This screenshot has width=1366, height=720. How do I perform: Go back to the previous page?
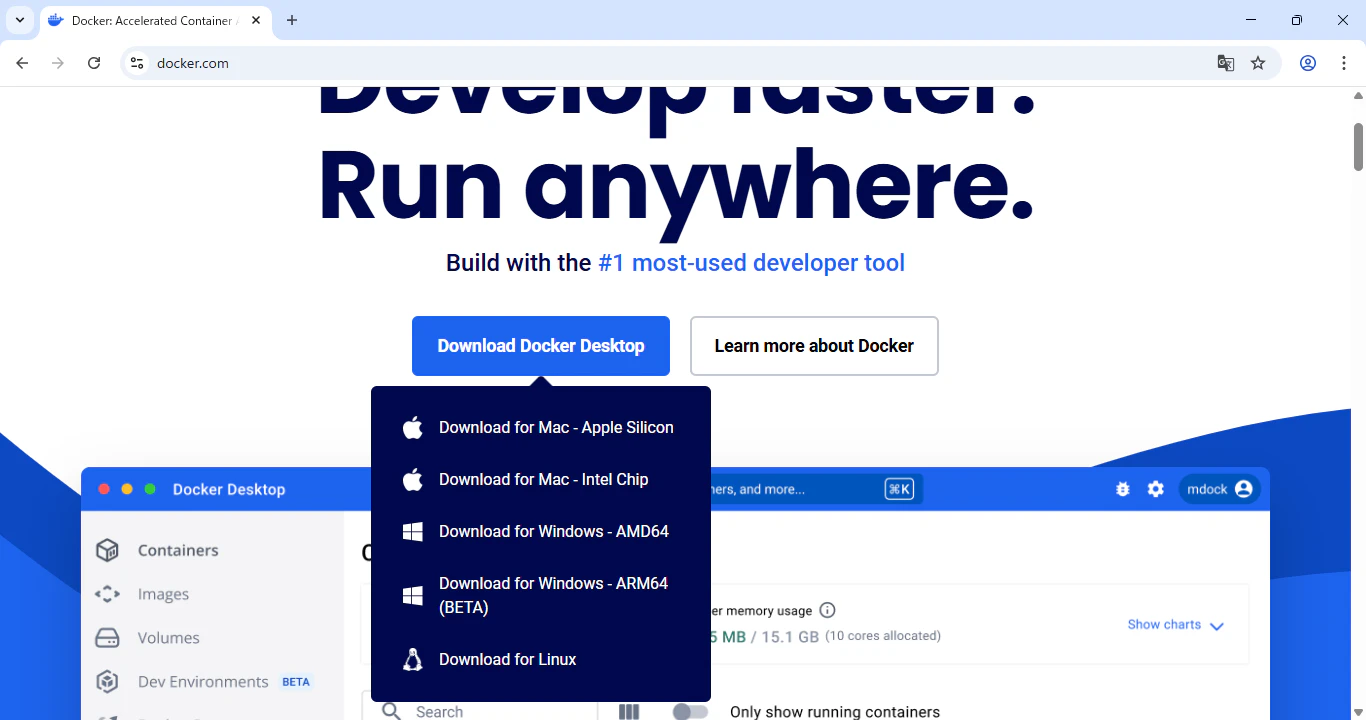click(22, 63)
